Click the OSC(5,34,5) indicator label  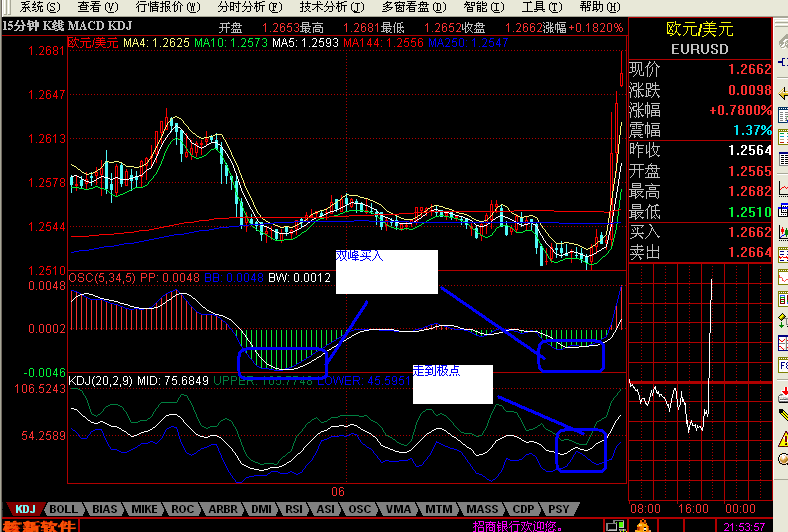point(102,278)
